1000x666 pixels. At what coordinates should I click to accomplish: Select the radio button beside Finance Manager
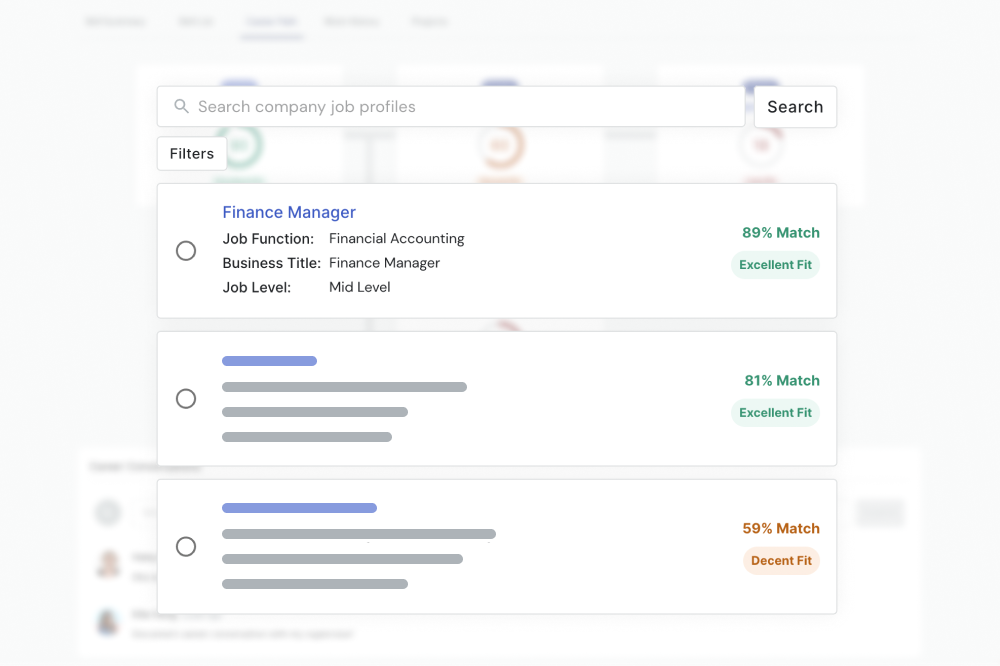pyautogui.click(x=186, y=251)
